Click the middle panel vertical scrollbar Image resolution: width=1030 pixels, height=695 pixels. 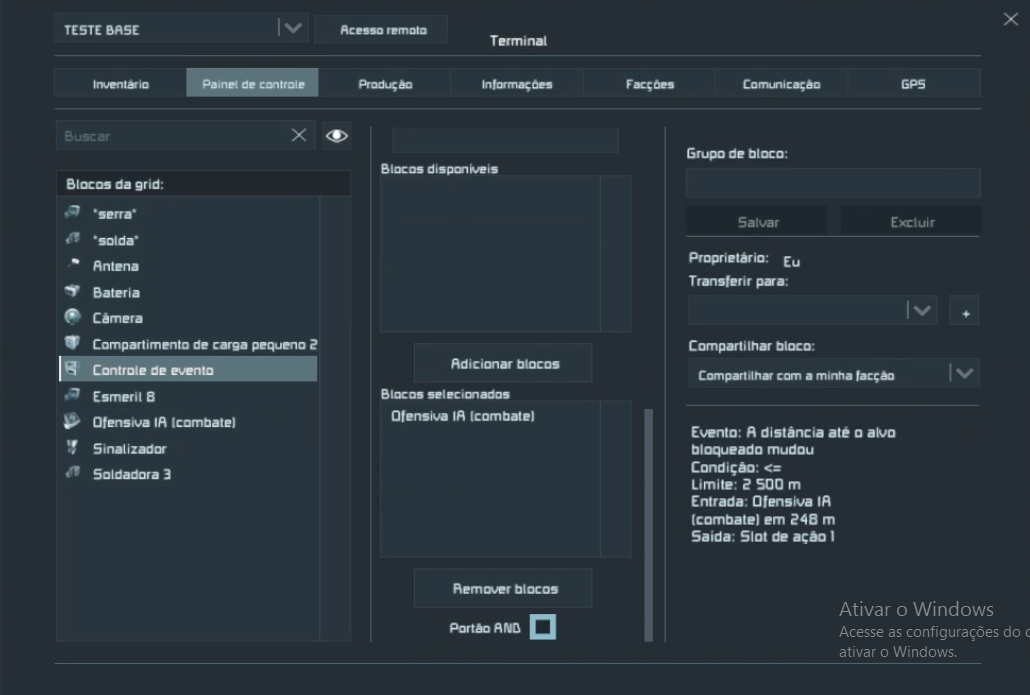click(648, 520)
